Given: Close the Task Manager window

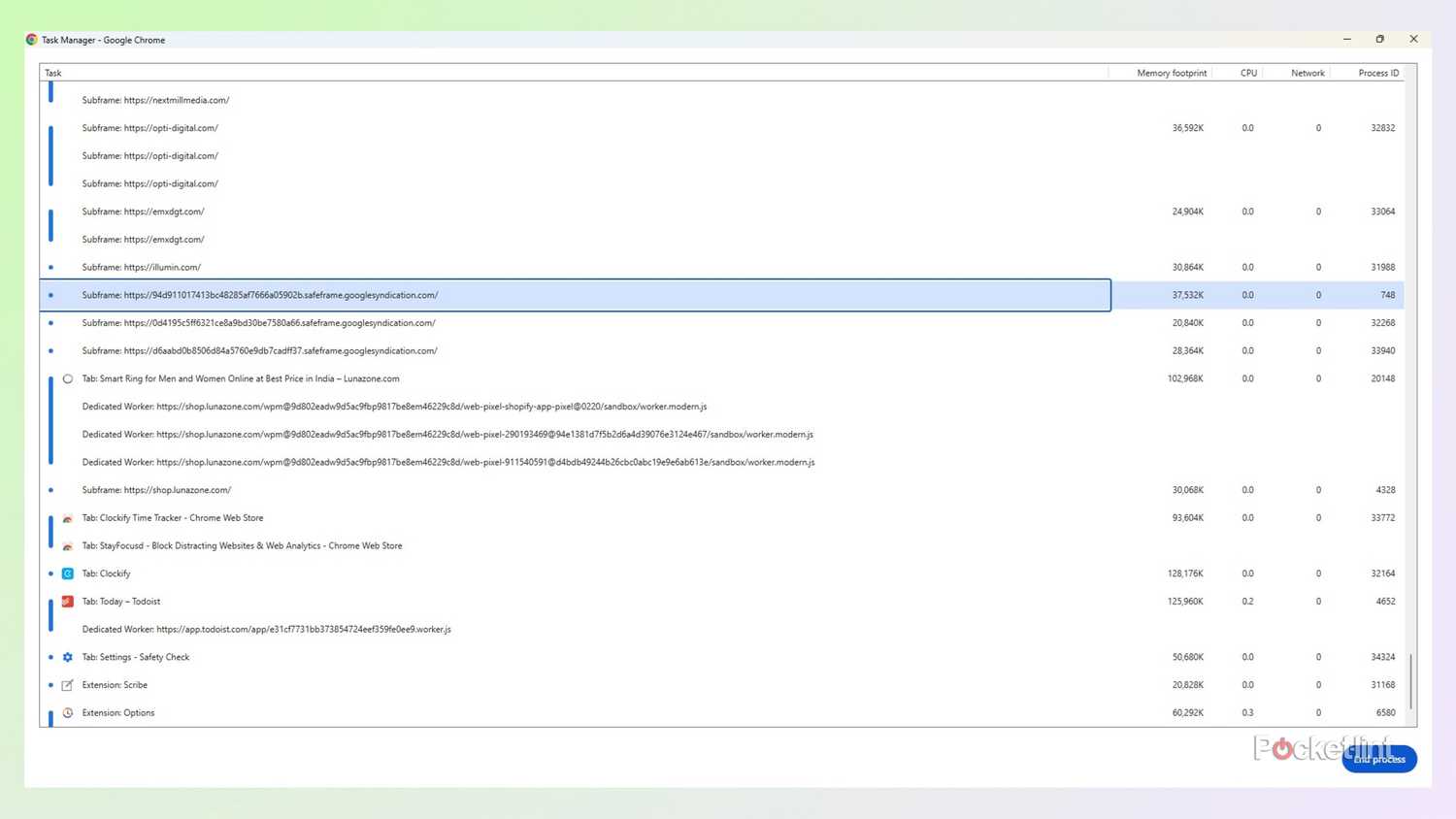Looking at the screenshot, I should (1413, 40).
